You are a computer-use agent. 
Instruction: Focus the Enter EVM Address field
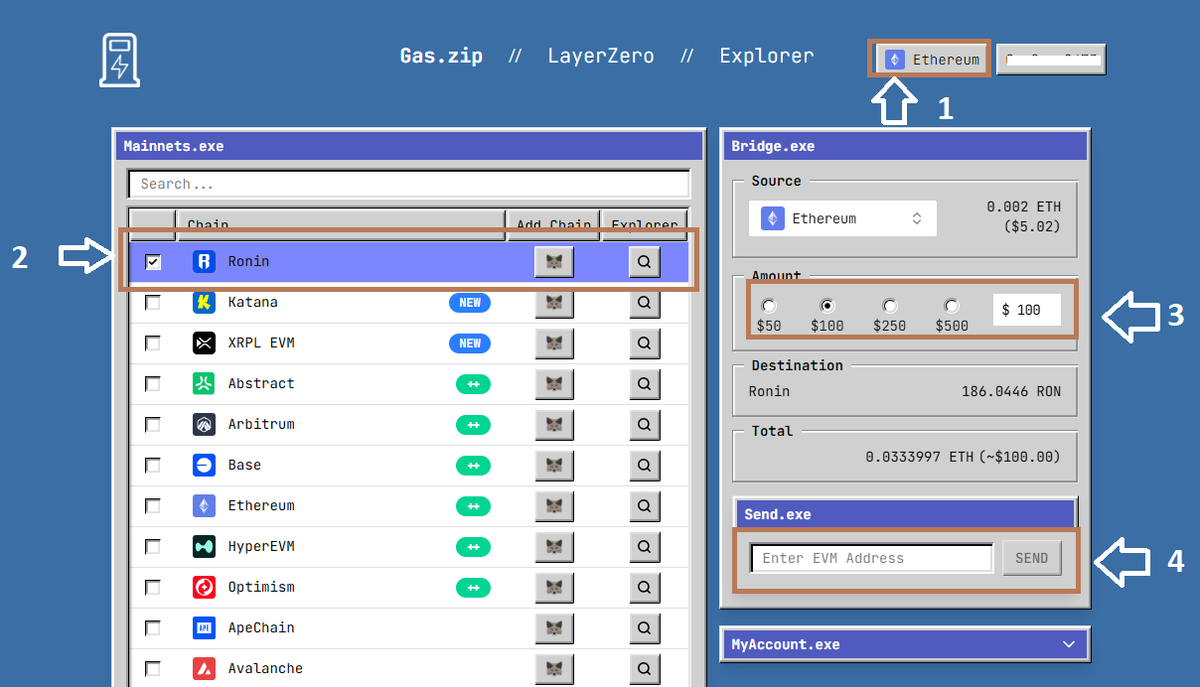872,558
